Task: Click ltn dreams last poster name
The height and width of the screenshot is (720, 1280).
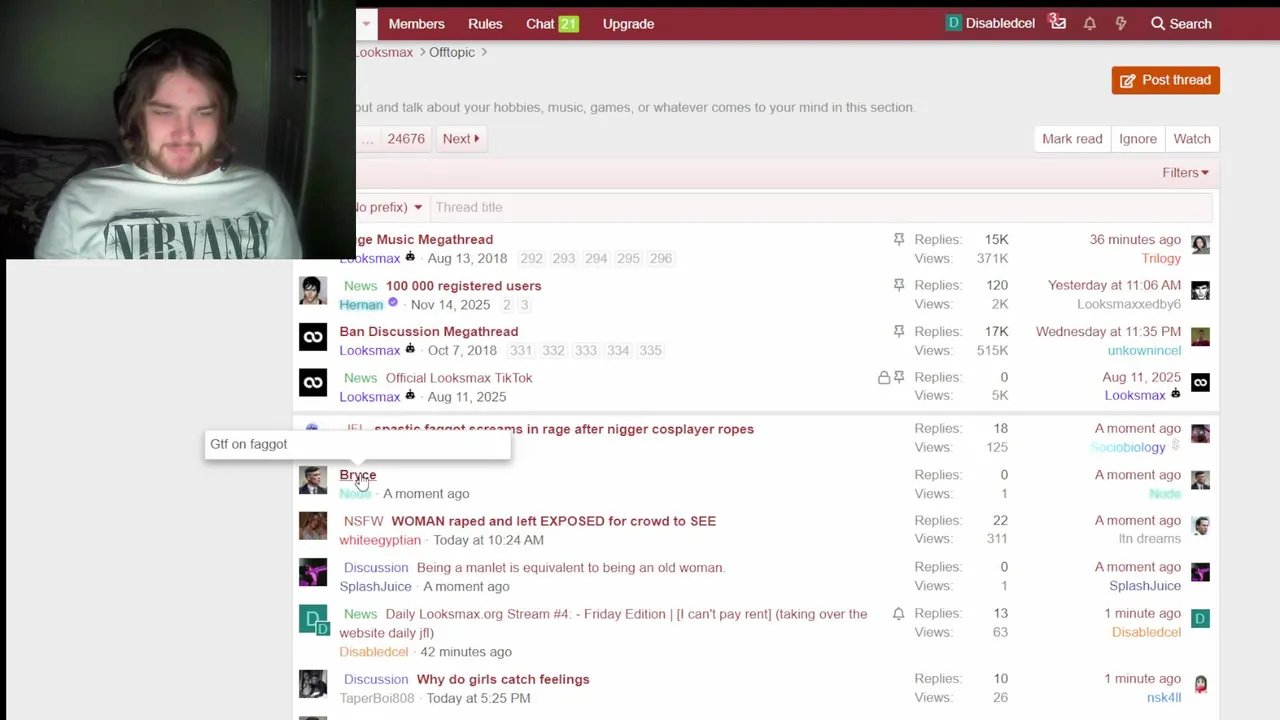Action: pos(1150,539)
